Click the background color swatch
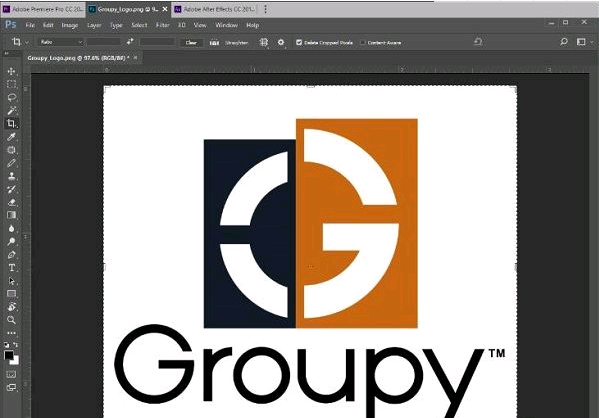The width and height of the screenshot is (599, 418). point(16,361)
